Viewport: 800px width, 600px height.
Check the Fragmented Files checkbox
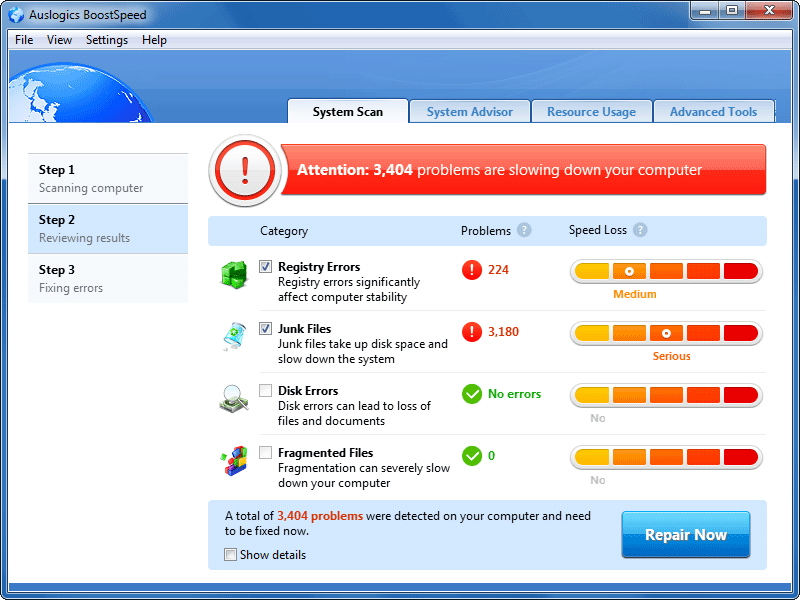[265, 452]
